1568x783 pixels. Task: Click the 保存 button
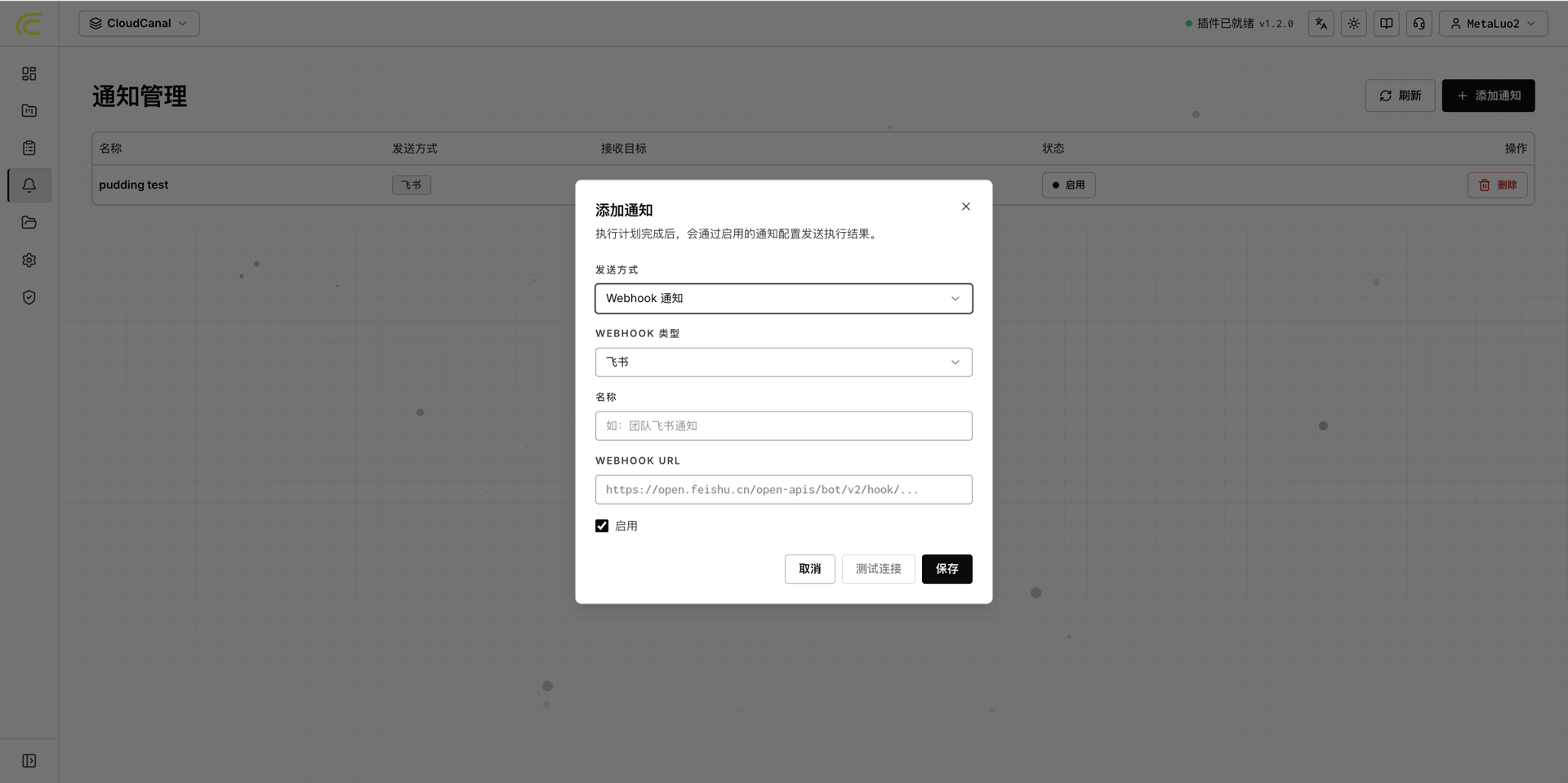click(947, 569)
